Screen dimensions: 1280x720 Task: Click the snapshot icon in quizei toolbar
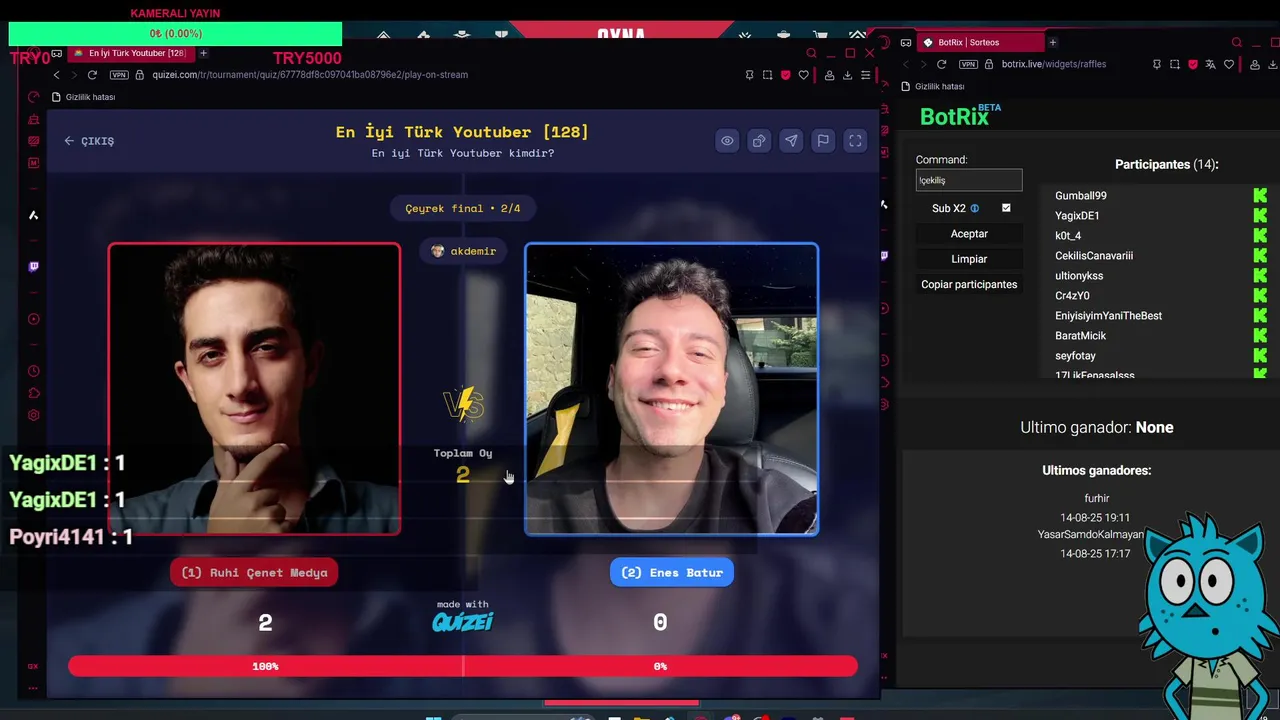point(767,75)
